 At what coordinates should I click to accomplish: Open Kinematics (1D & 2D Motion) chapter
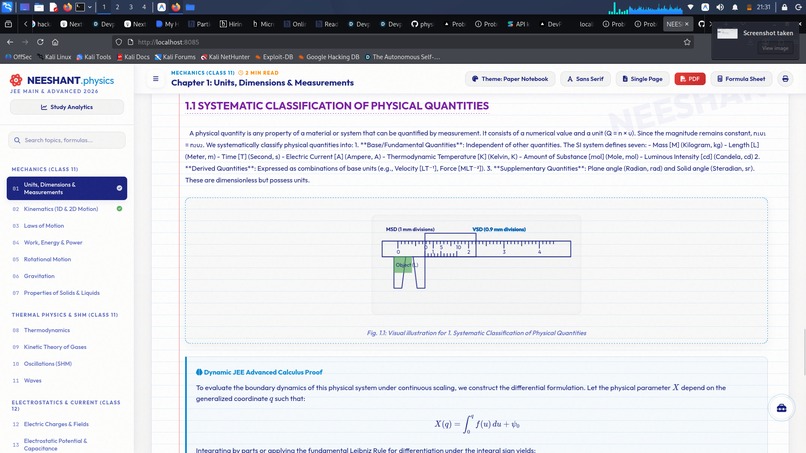tap(67, 209)
